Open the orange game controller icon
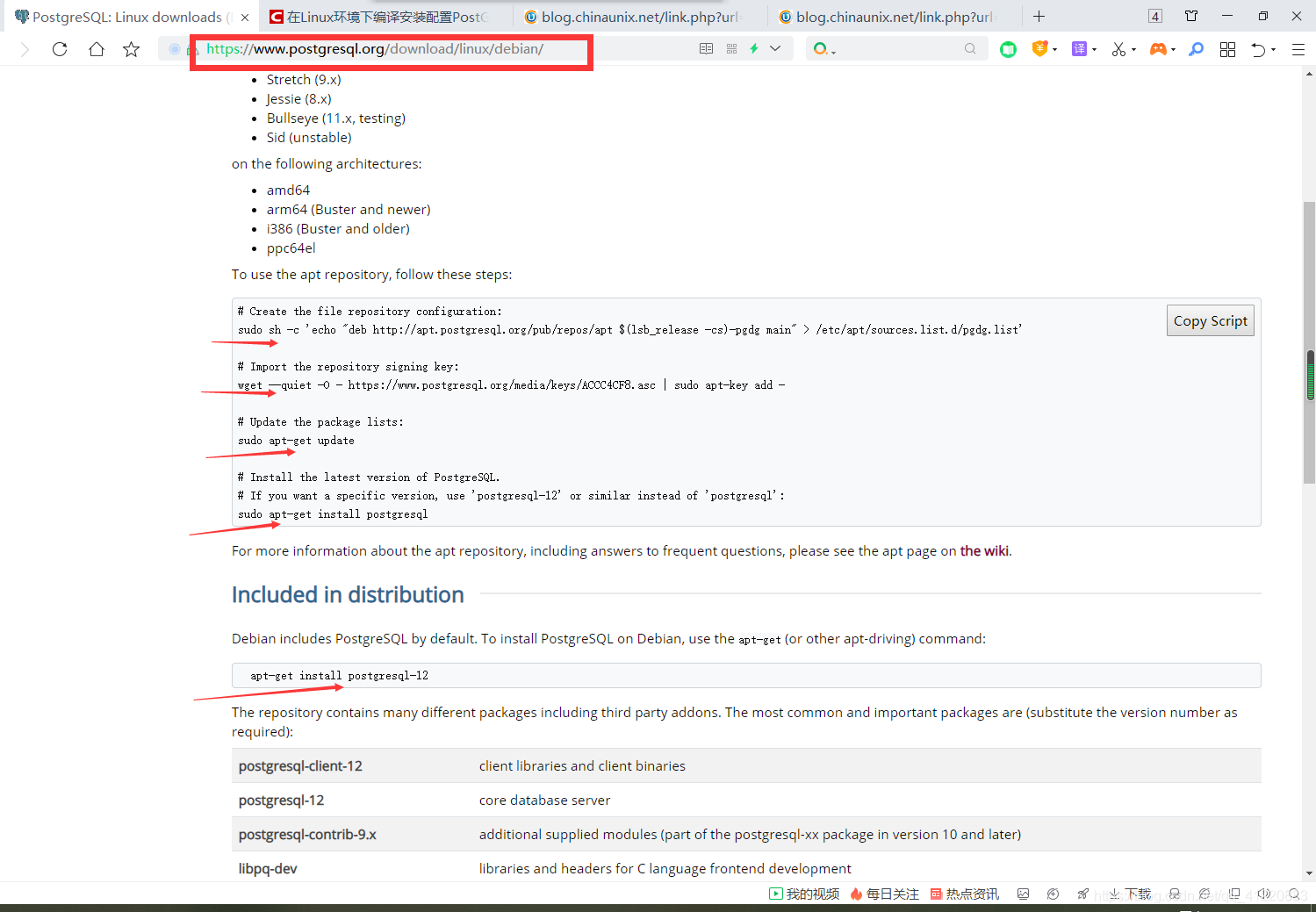The height and width of the screenshot is (912, 1316). (1158, 49)
